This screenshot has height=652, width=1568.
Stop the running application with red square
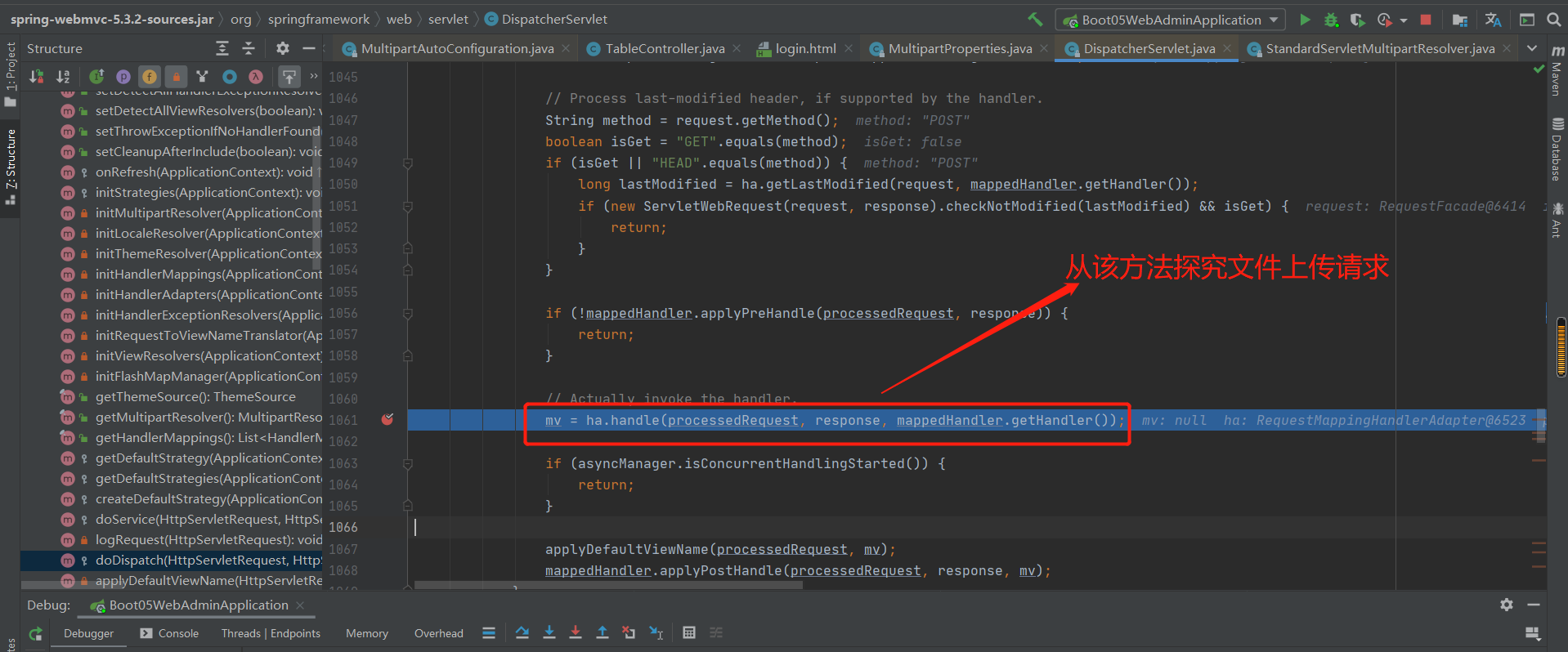[x=1426, y=20]
